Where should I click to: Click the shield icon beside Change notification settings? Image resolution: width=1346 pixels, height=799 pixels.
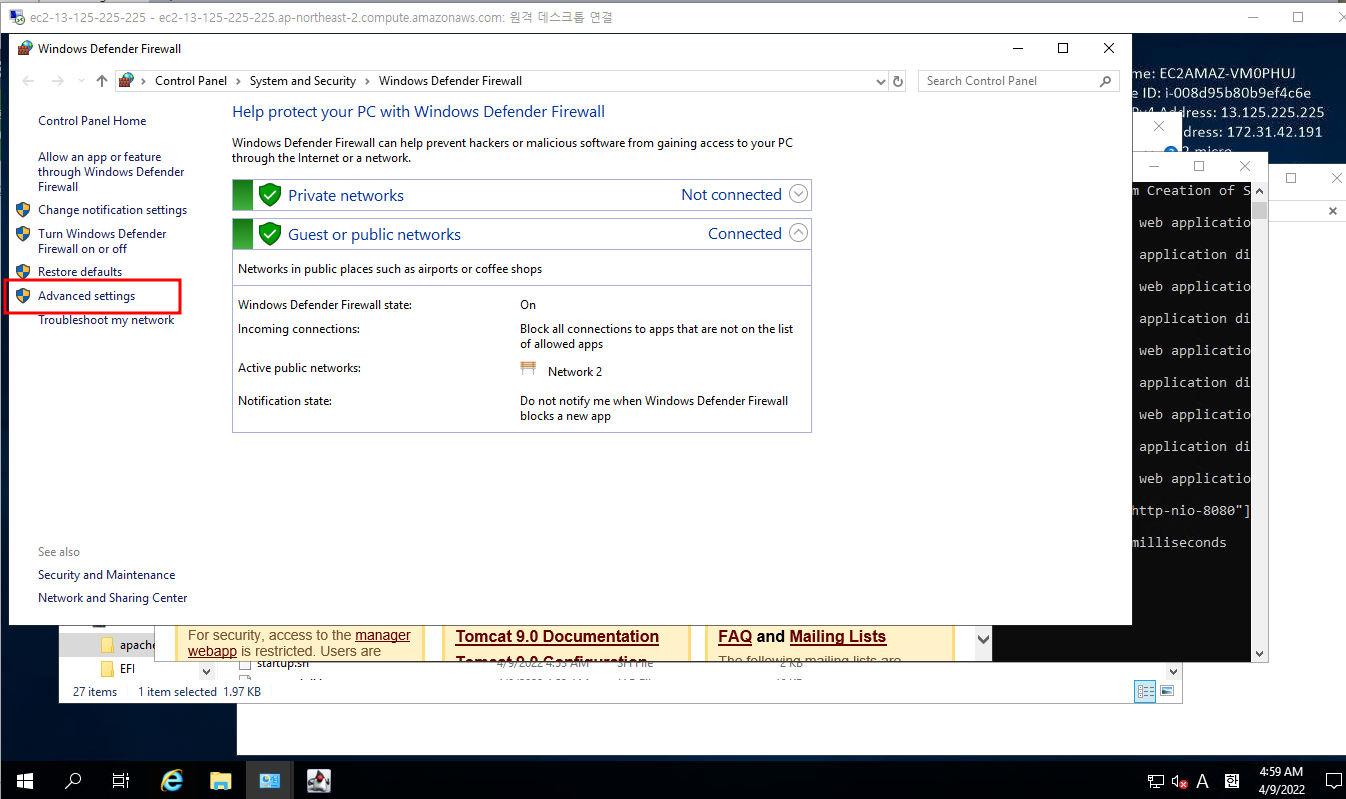click(x=24, y=210)
